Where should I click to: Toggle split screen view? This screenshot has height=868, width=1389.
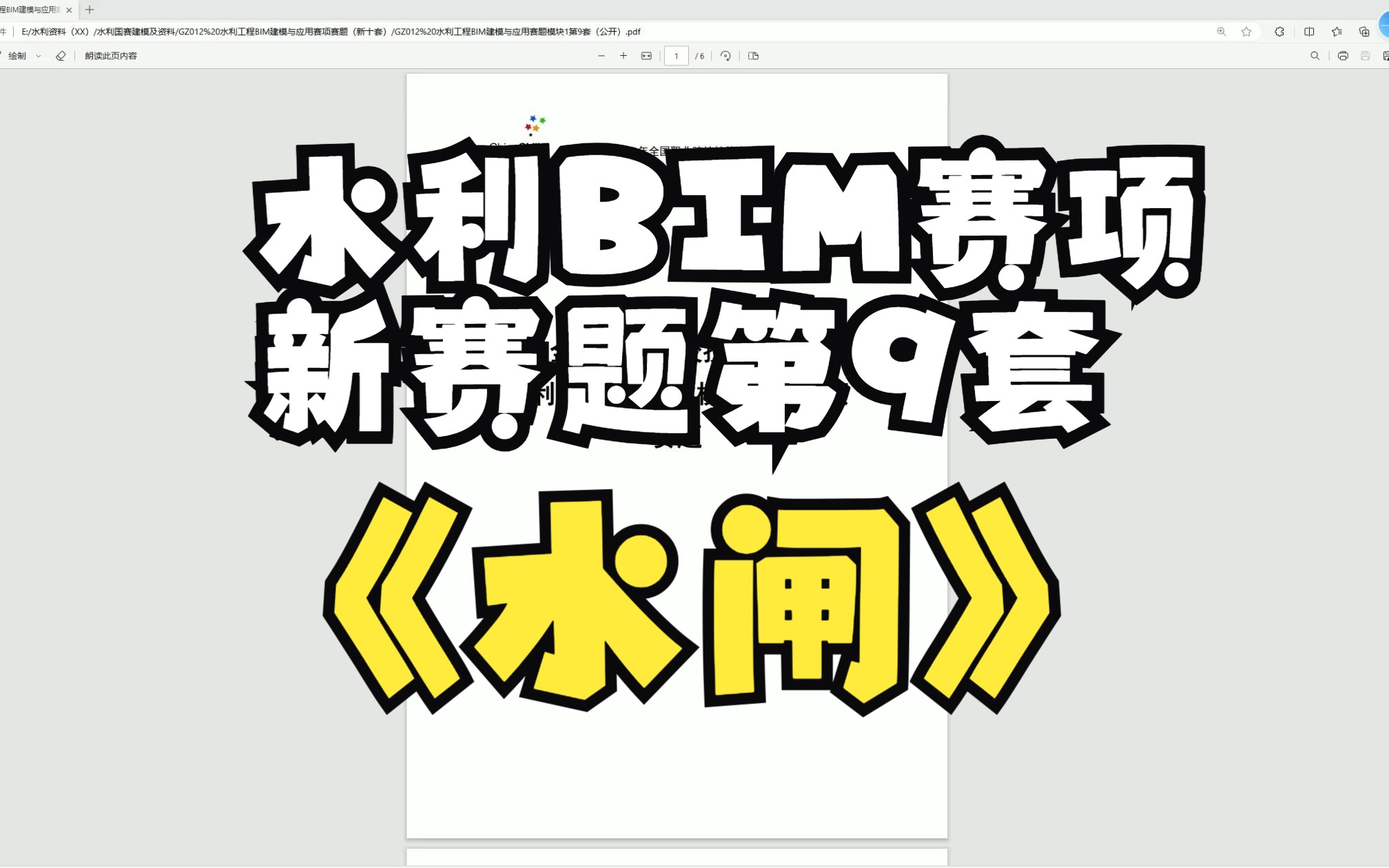1309,32
